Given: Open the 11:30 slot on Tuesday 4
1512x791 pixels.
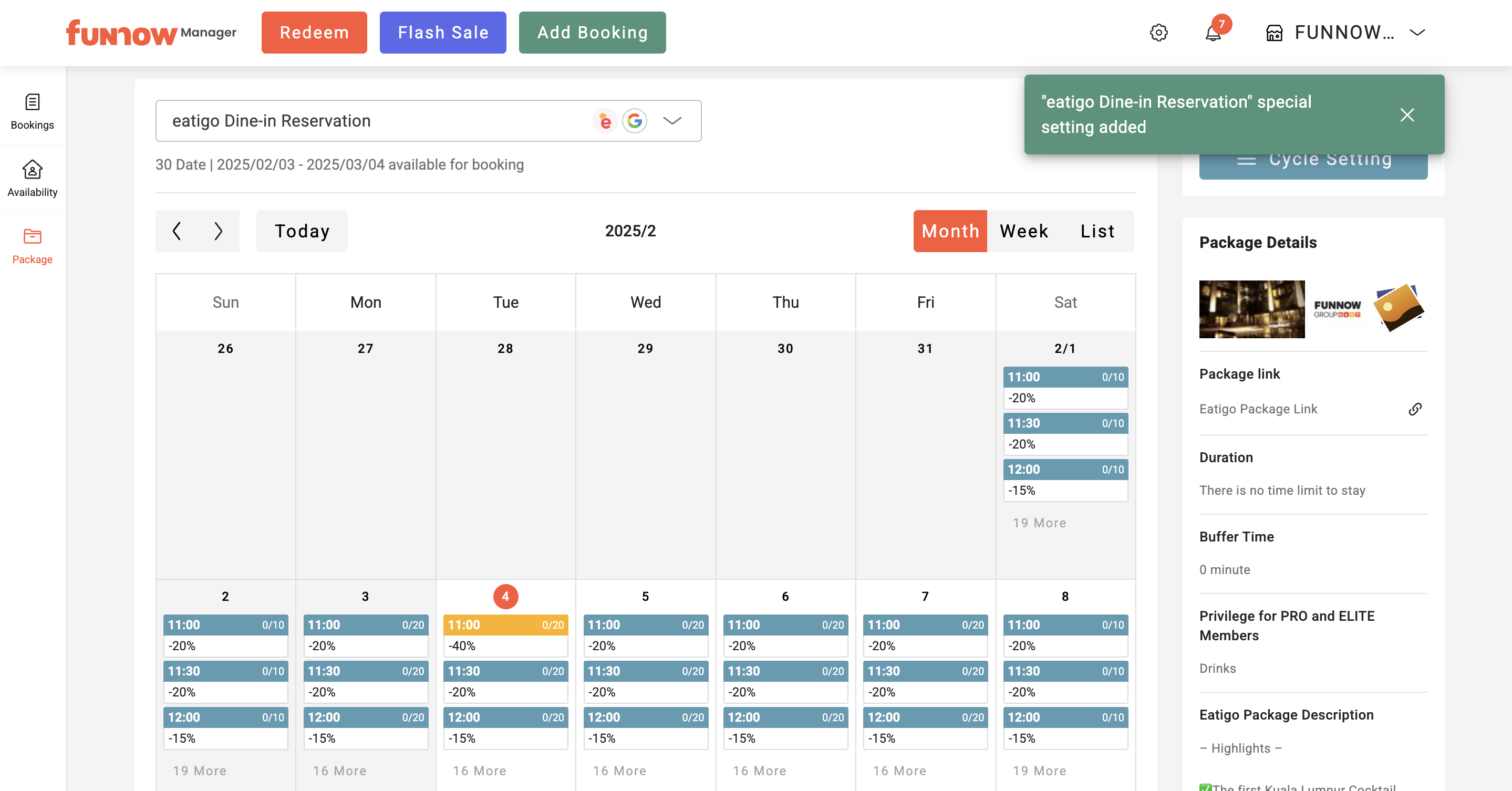Looking at the screenshot, I should point(505,682).
